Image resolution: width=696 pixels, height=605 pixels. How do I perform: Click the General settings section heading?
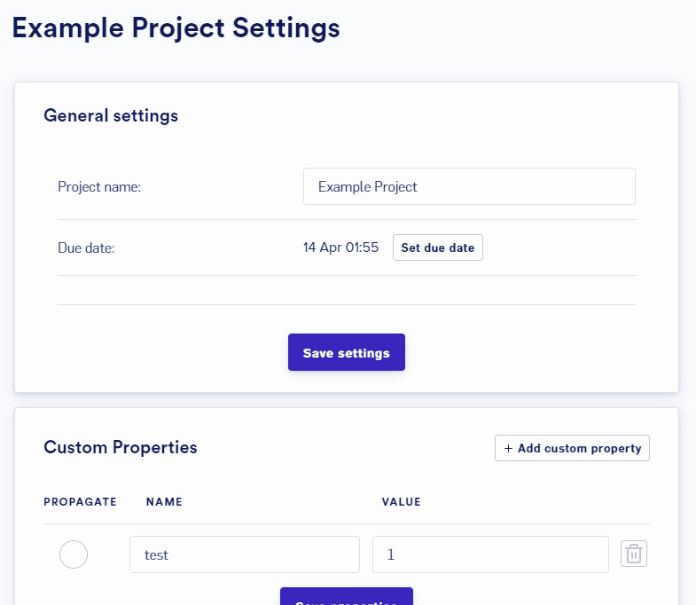click(x=111, y=116)
